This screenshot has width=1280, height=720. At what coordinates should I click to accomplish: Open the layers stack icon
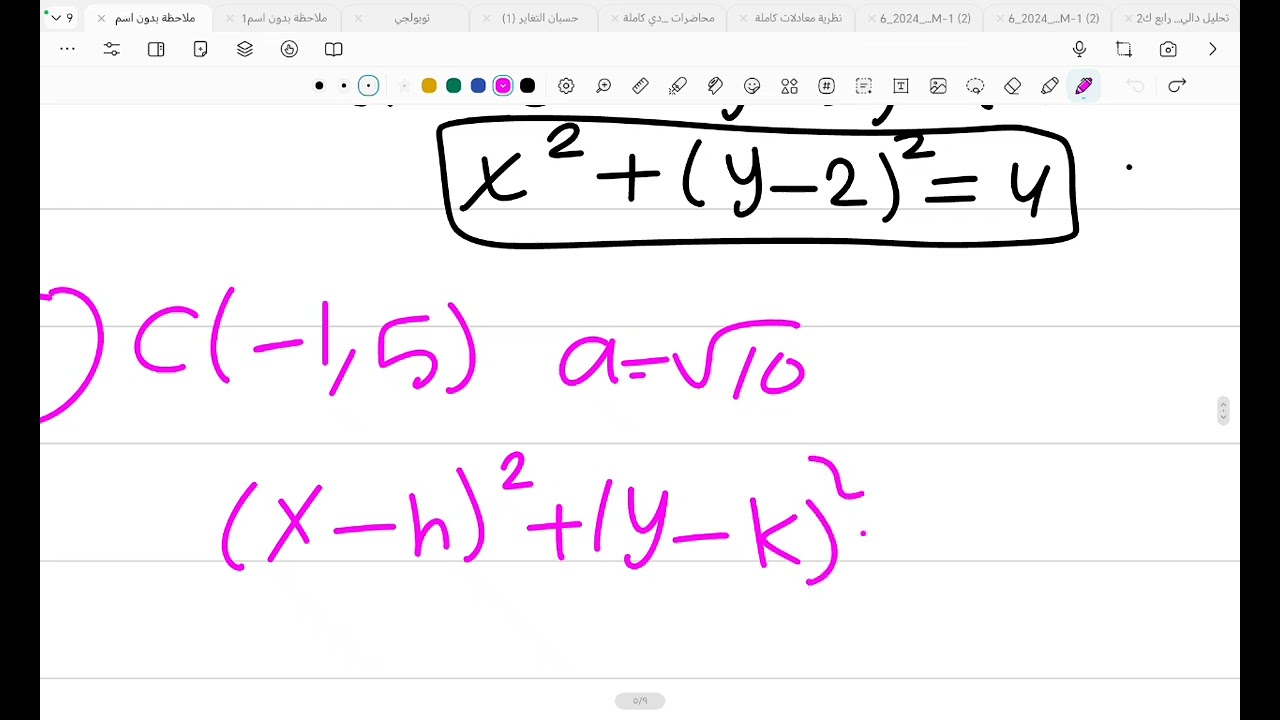point(245,49)
